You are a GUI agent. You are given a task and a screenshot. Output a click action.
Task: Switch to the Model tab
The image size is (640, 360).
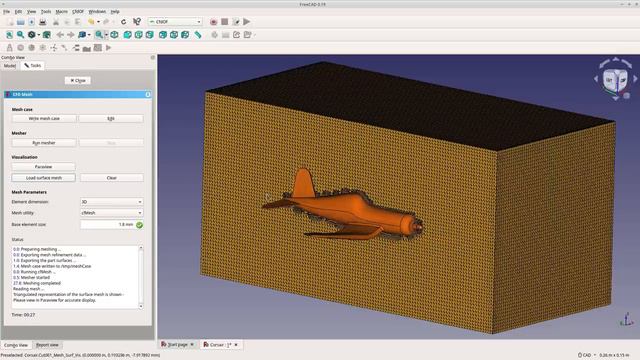[10, 66]
